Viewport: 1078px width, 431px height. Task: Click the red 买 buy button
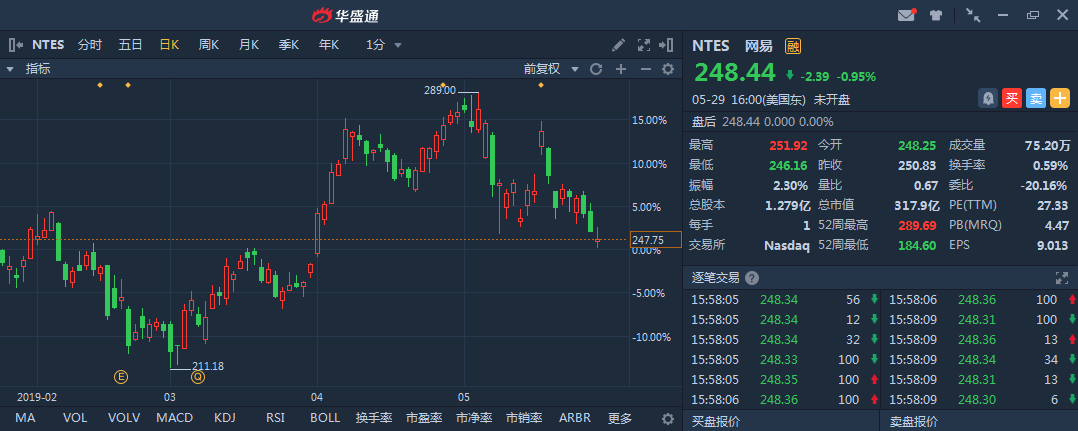point(1012,98)
